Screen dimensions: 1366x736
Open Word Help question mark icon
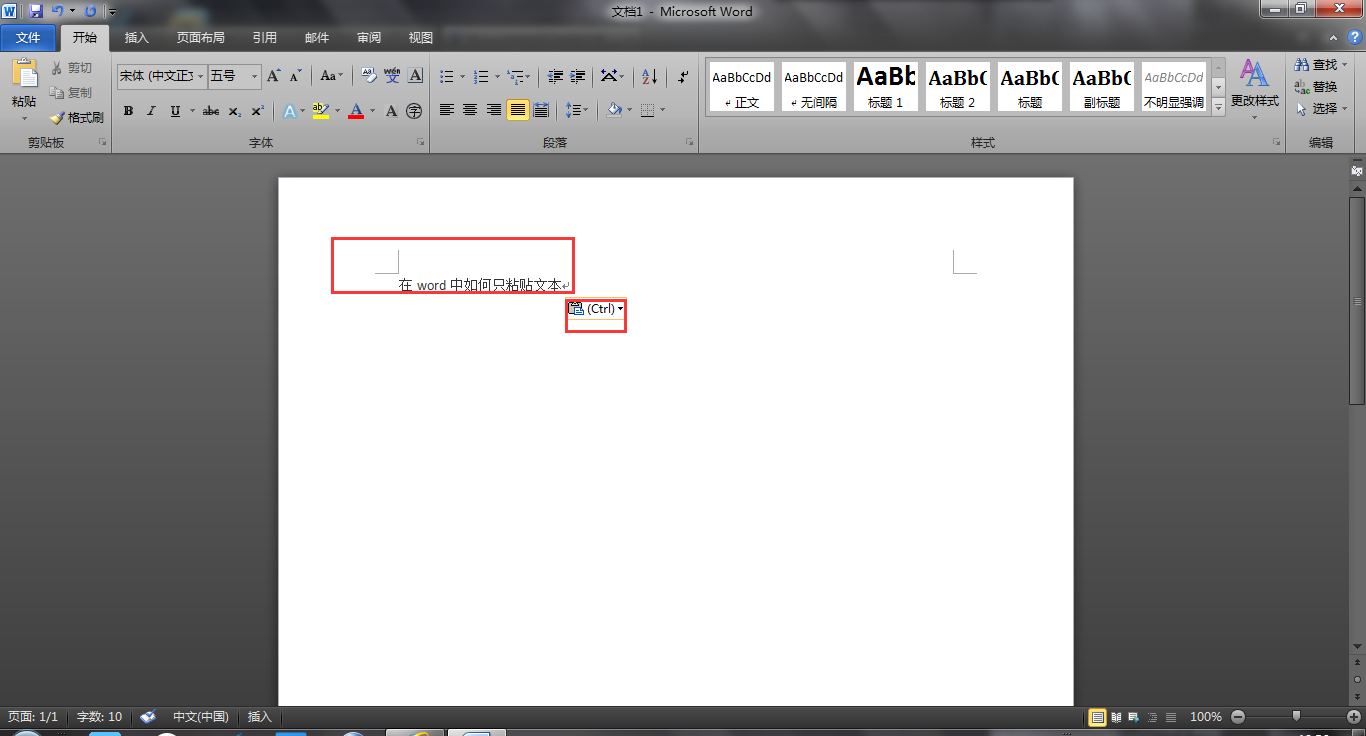[1354, 37]
